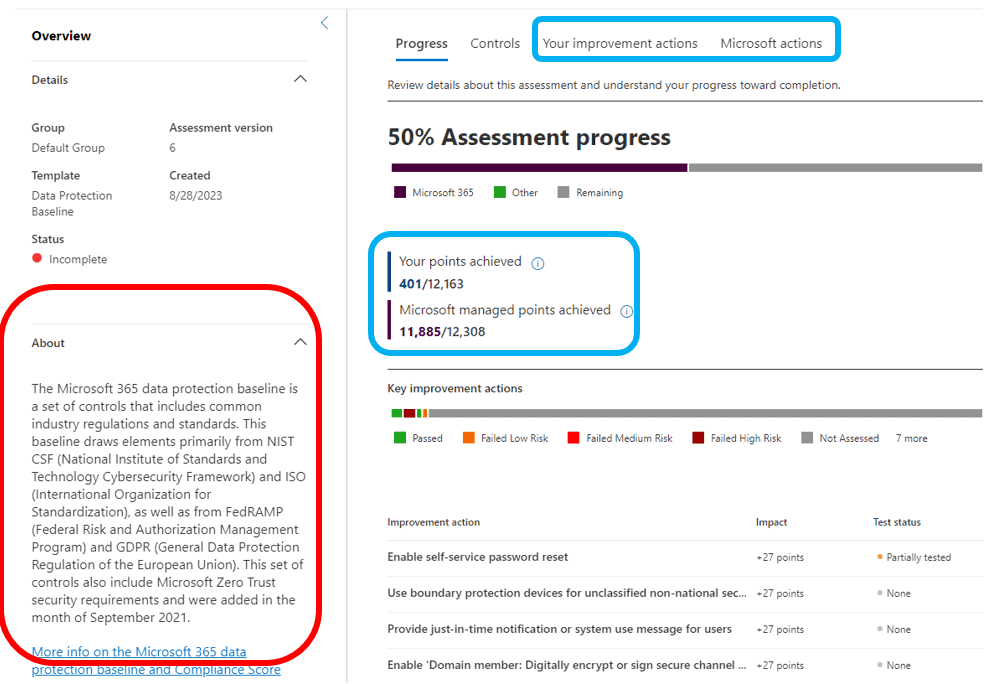Image resolution: width=984 pixels, height=684 pixels.
Task: Select the 50% Assessment progress heading
Action: coord(529,137)
